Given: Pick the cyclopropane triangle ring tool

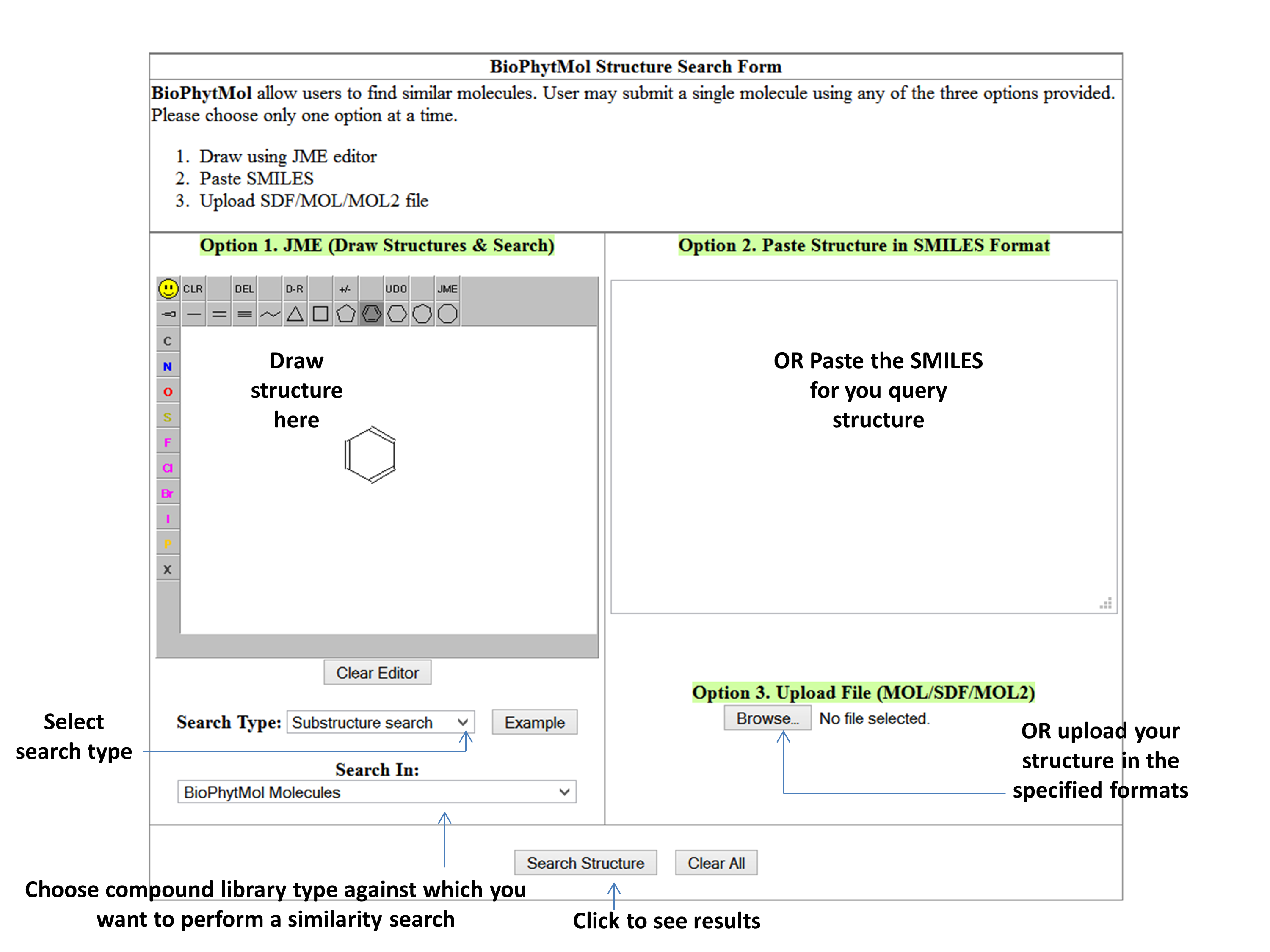Looking at the screenshot, I should click(295, 314).
